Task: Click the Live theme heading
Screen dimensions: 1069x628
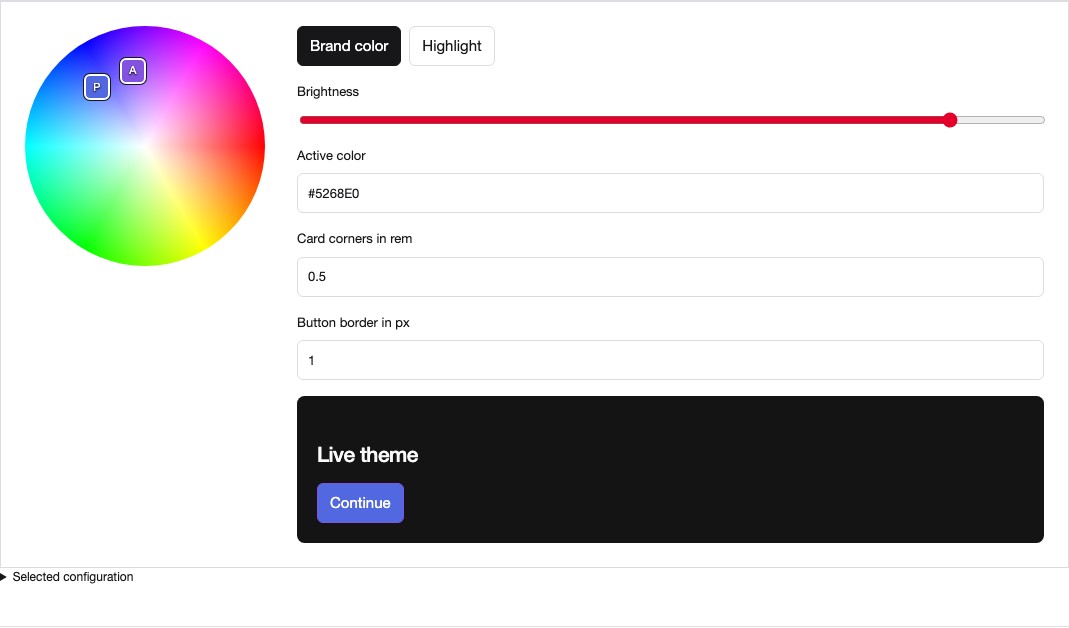Action: tap(367, 455)
